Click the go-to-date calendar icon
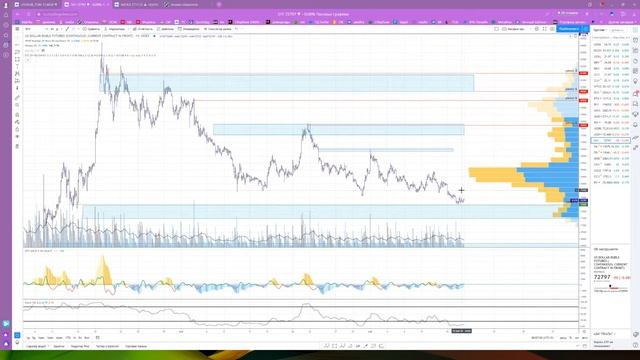Screen dimensions: 640x360 pos(98,338)
